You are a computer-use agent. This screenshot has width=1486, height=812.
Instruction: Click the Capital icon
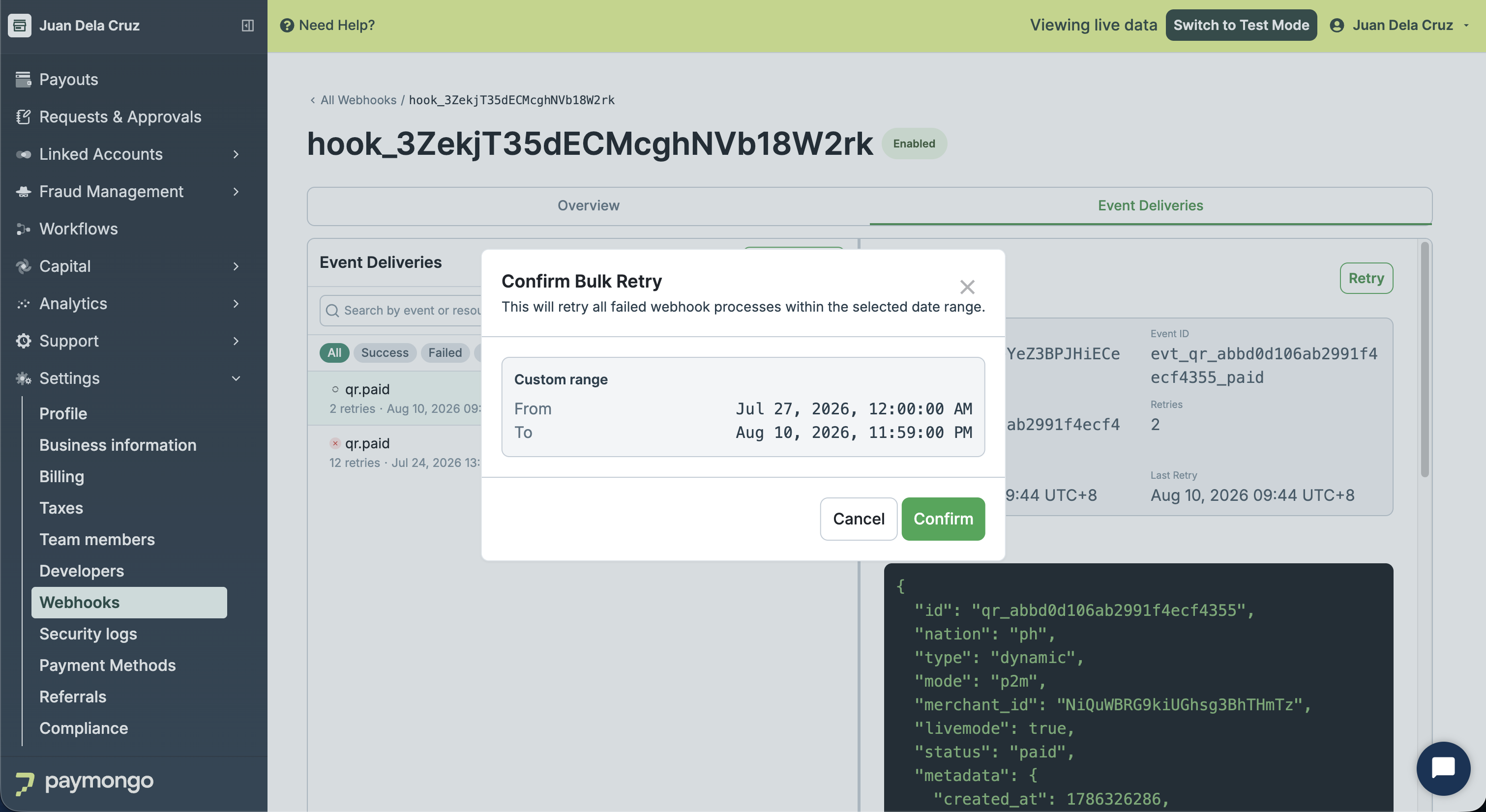(23, 266)
